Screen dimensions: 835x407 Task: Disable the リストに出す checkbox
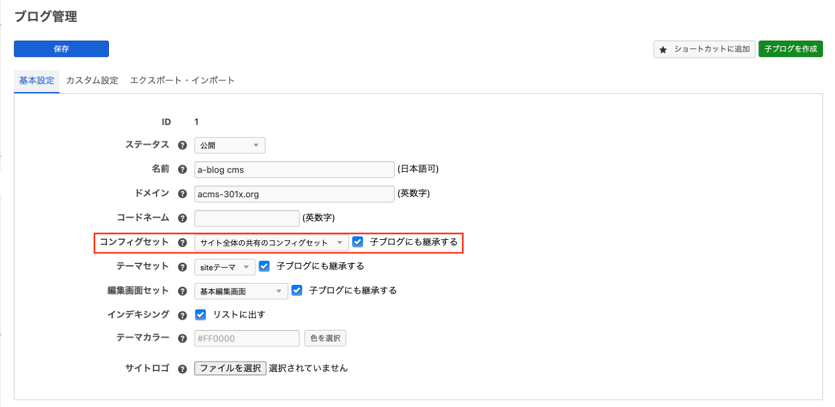[201, 315]
